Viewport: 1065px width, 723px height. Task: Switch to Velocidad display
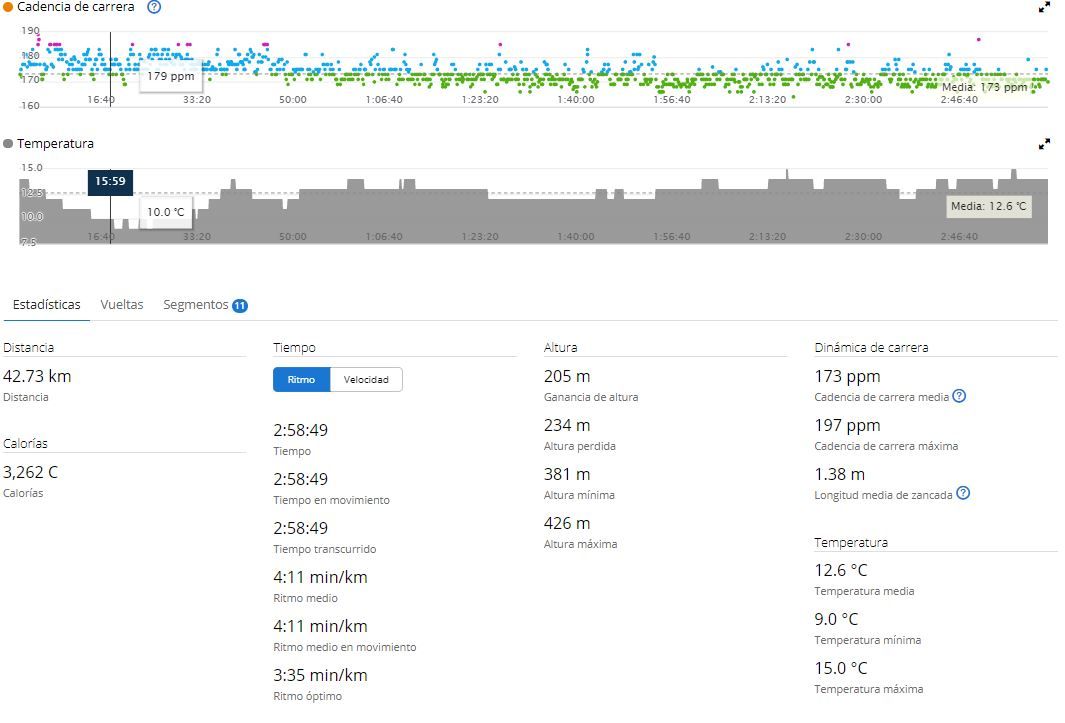point(366,379)
